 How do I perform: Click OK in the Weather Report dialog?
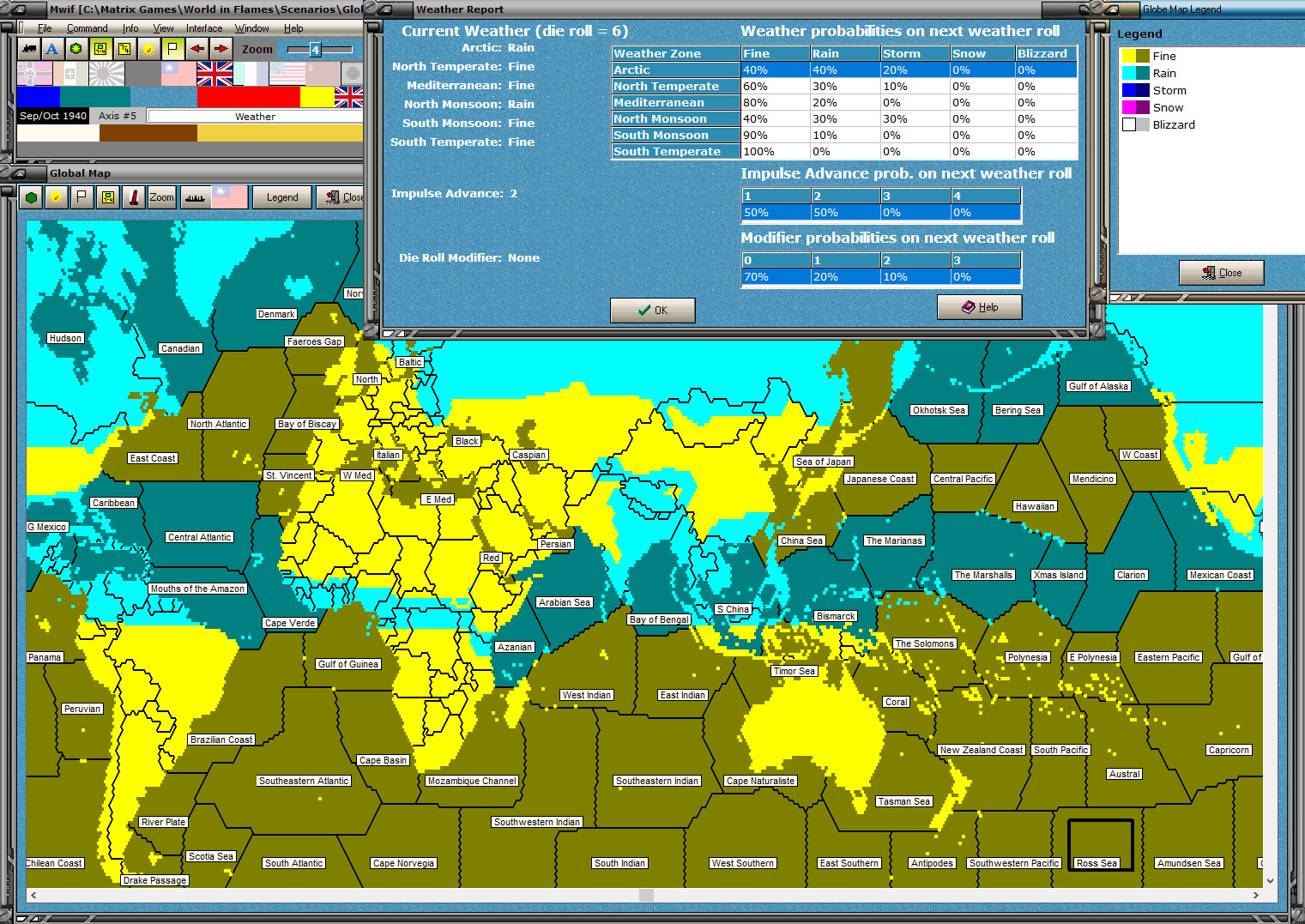[653, 310]
